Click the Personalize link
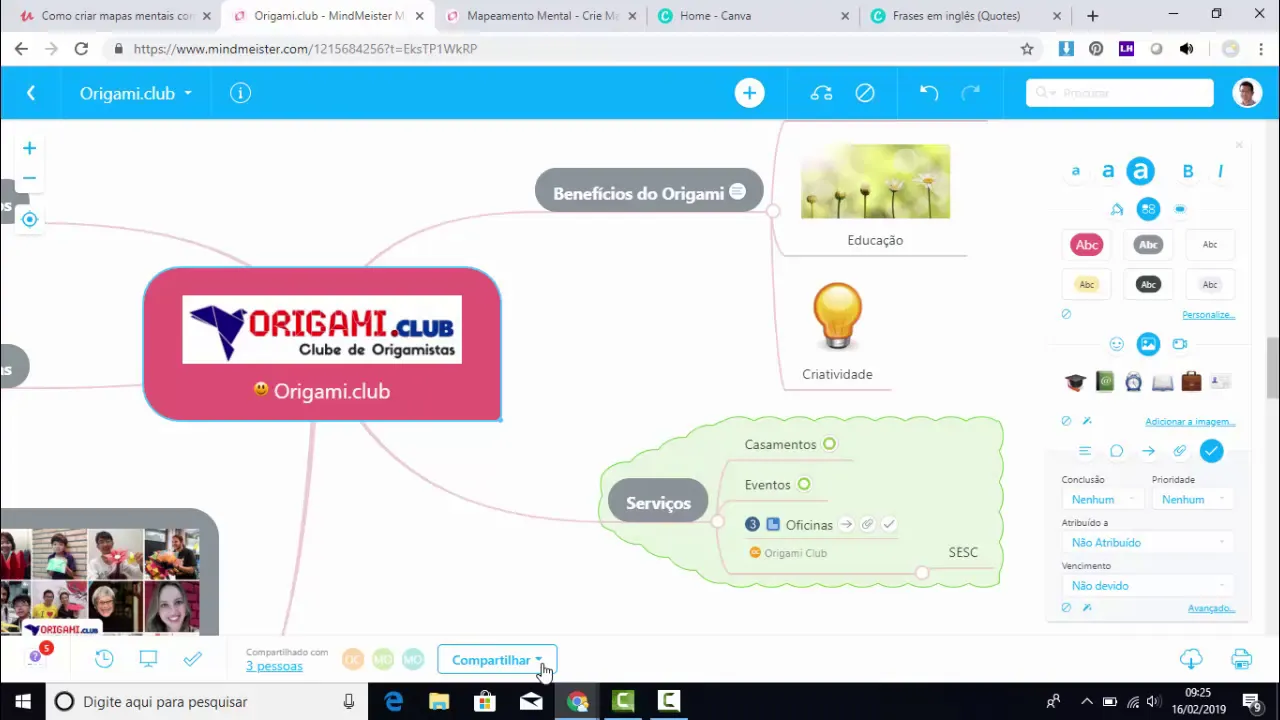 tap(1208, 315)
